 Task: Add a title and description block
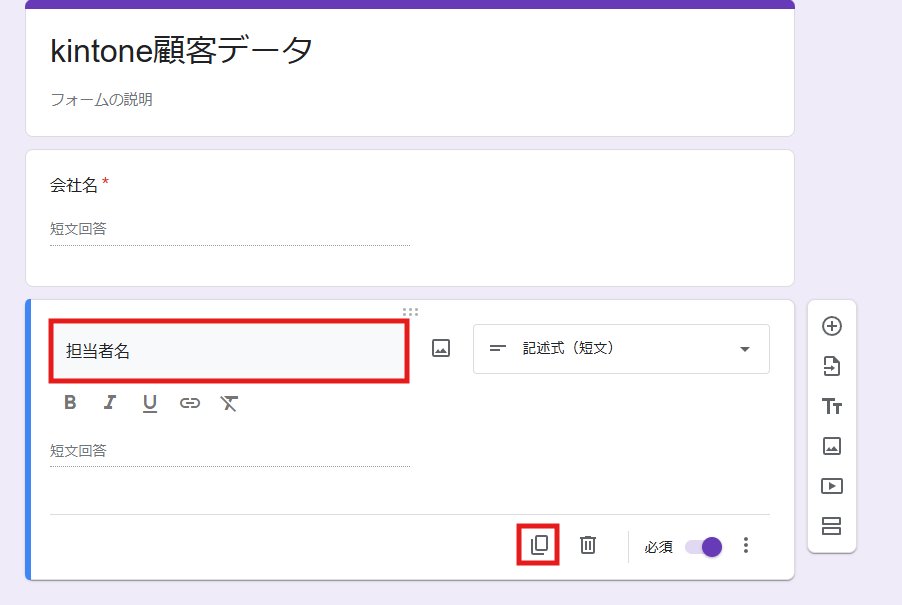tap(832, 406)
